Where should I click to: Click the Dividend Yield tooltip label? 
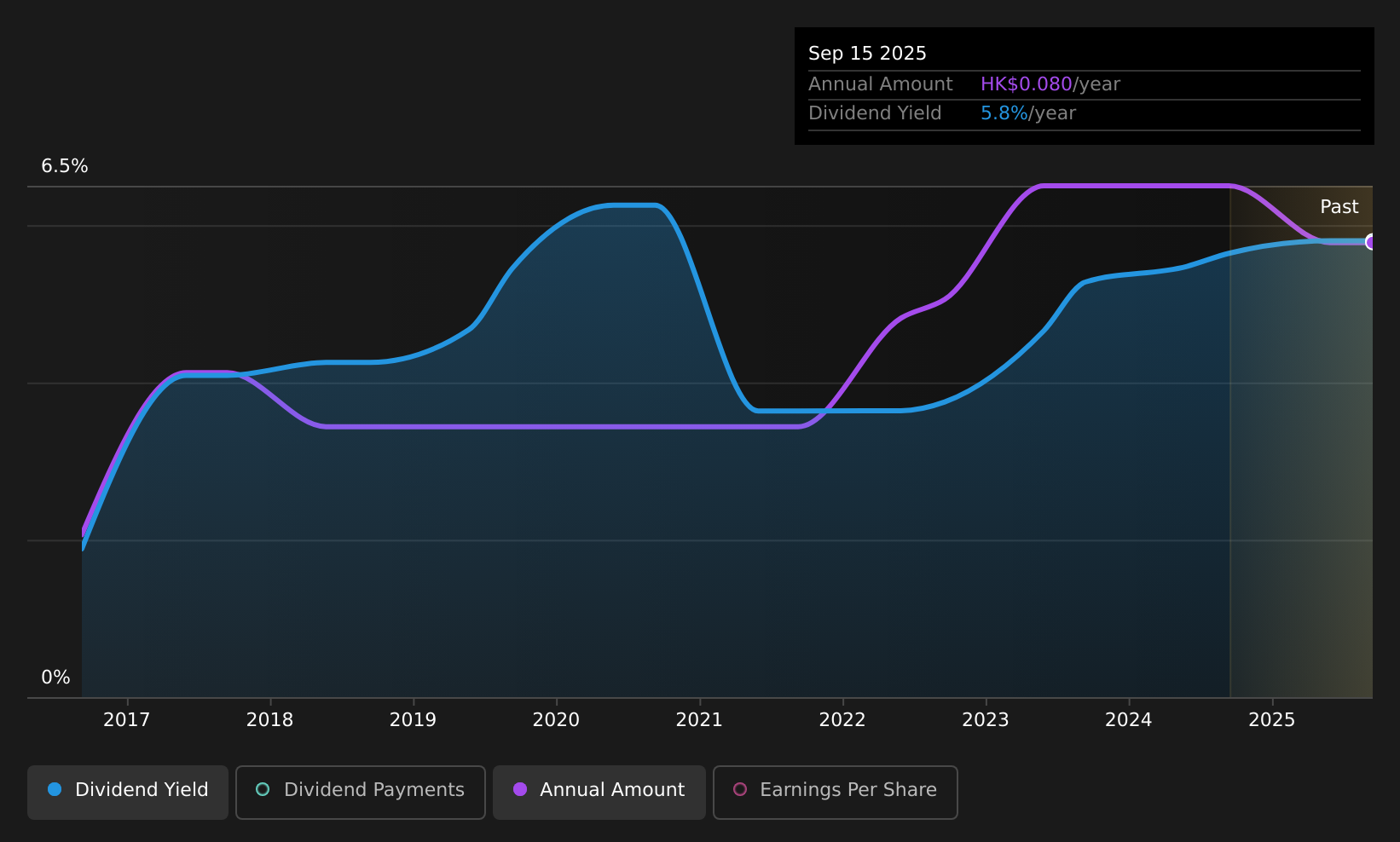(x=875, y=113)
